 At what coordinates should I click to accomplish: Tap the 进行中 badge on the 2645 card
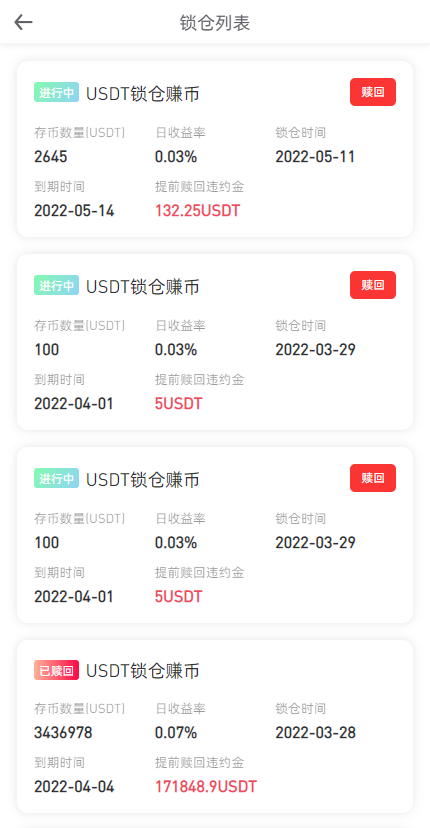pyautogui.click(x=57, y=92)
